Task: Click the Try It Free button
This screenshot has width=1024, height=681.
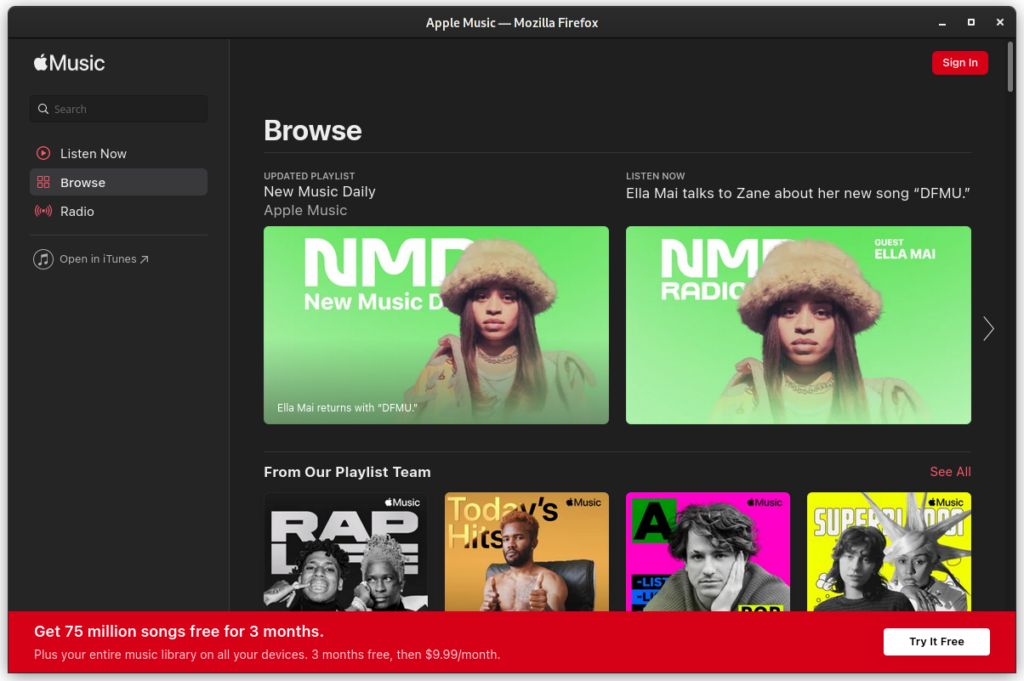Action: click(x=936, y=641)
